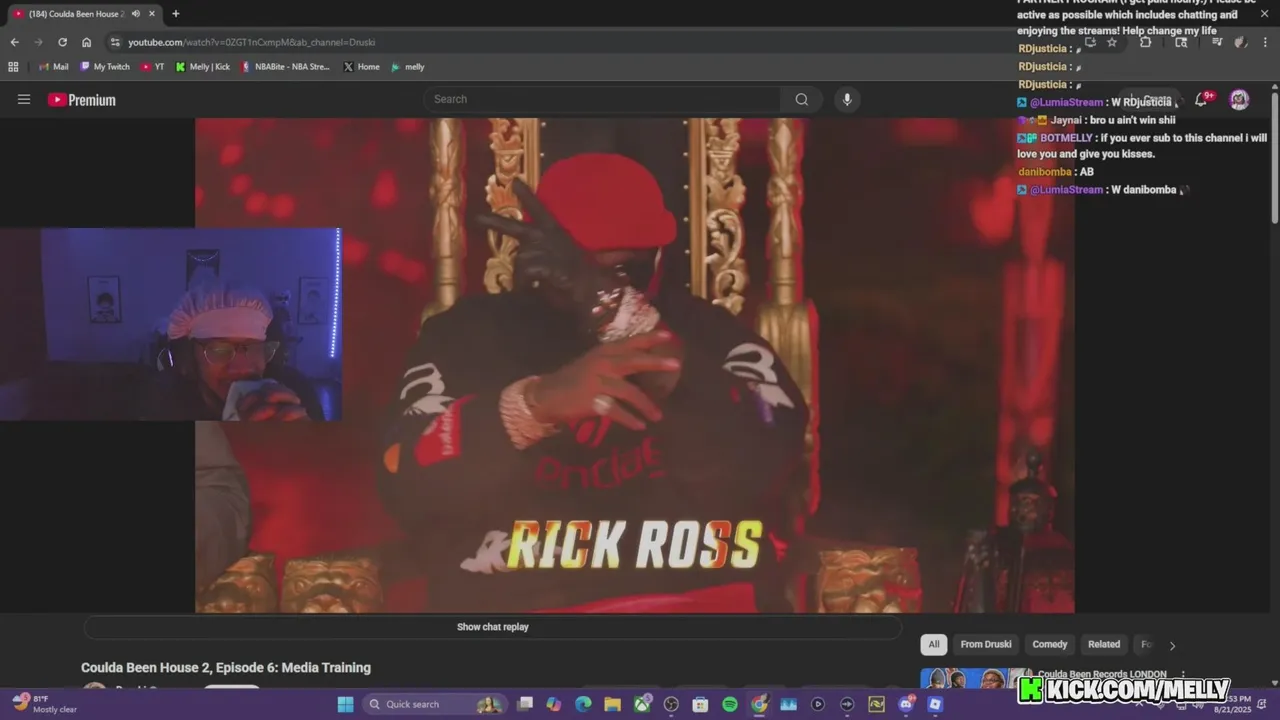The width and height of the screenshot is (1280, 720).
Task: Mute the tab's audio speaker icon
Action: tap(135, 14)
